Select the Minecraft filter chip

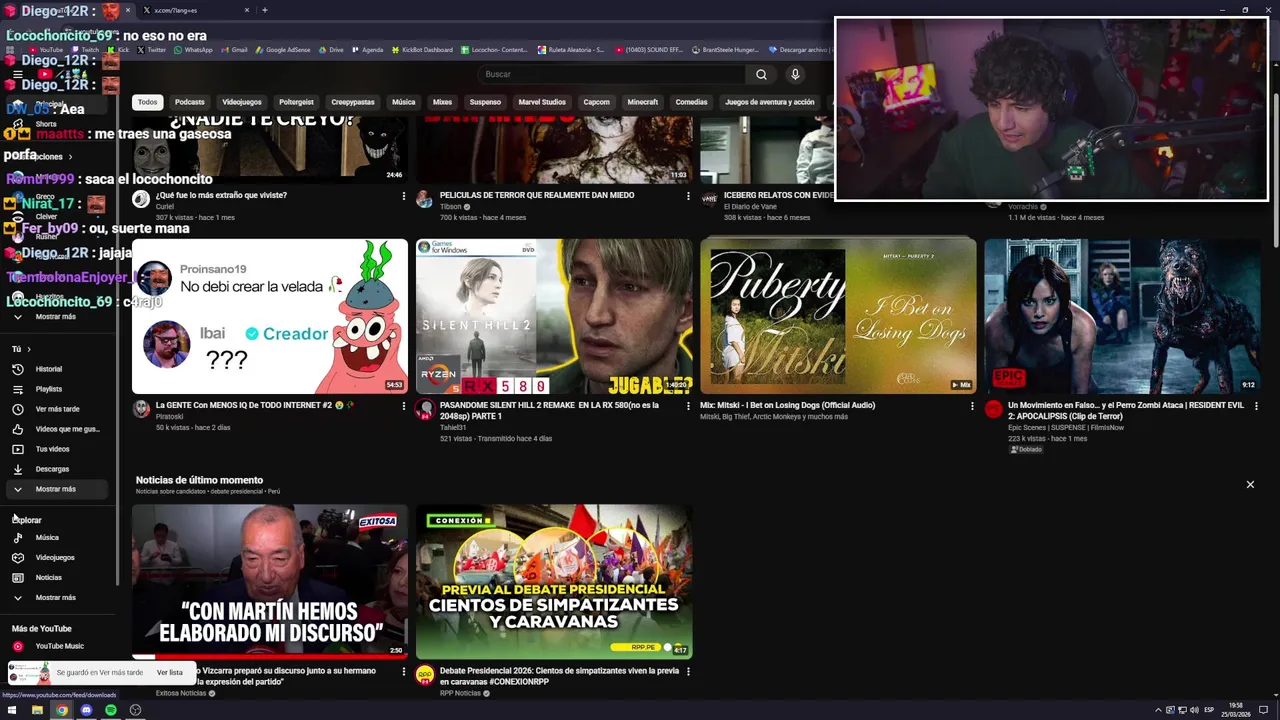[x=642, y=102]
